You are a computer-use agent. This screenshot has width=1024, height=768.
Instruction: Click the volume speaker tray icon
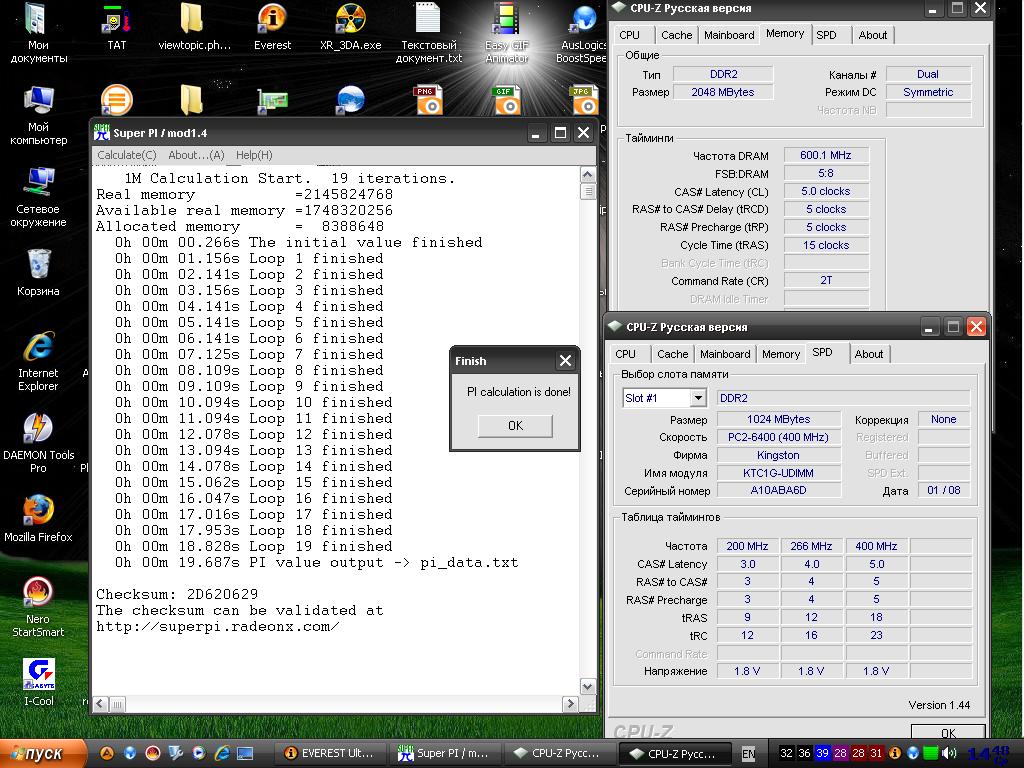[950, 753]
